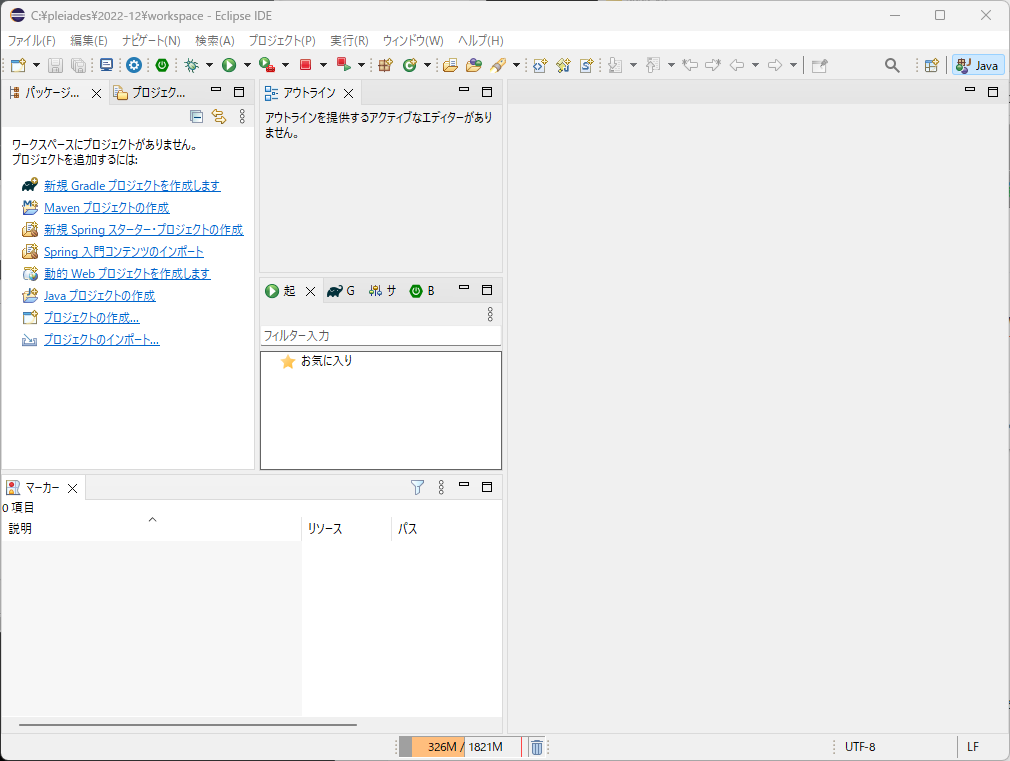Viewport: 1010px width, 761px height.
Task: Open the launch view's three-dot menu
Action: (x=490, y=314)
